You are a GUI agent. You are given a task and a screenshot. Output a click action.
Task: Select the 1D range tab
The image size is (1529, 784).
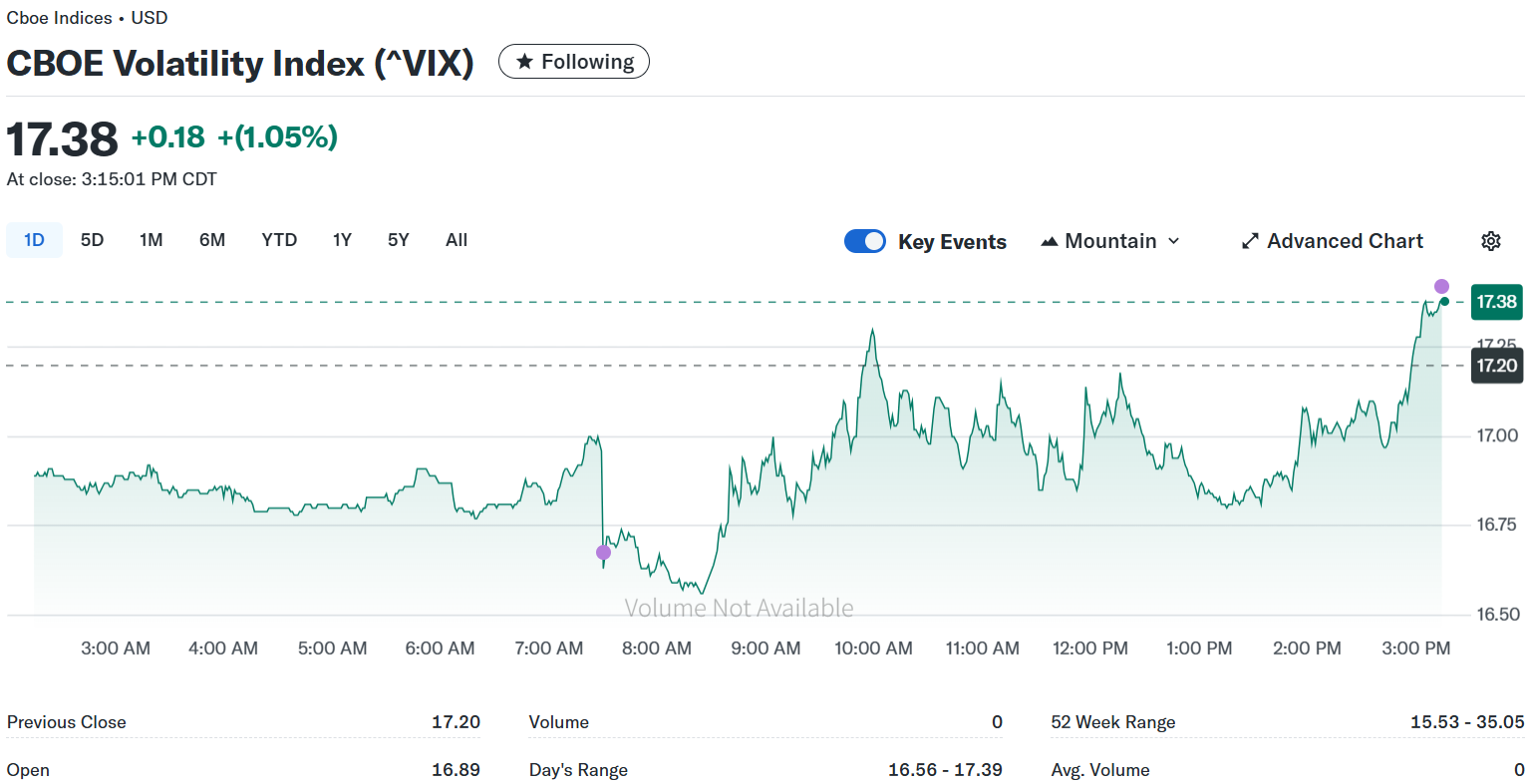(34, 240)
